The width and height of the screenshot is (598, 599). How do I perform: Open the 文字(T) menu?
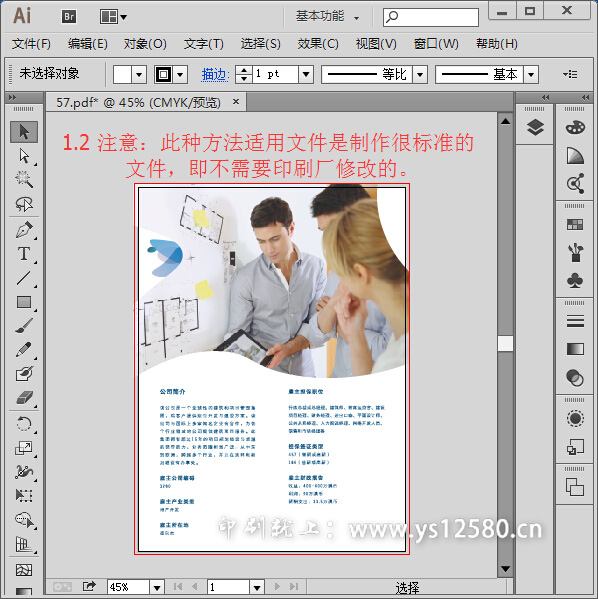tap(203, 44)
